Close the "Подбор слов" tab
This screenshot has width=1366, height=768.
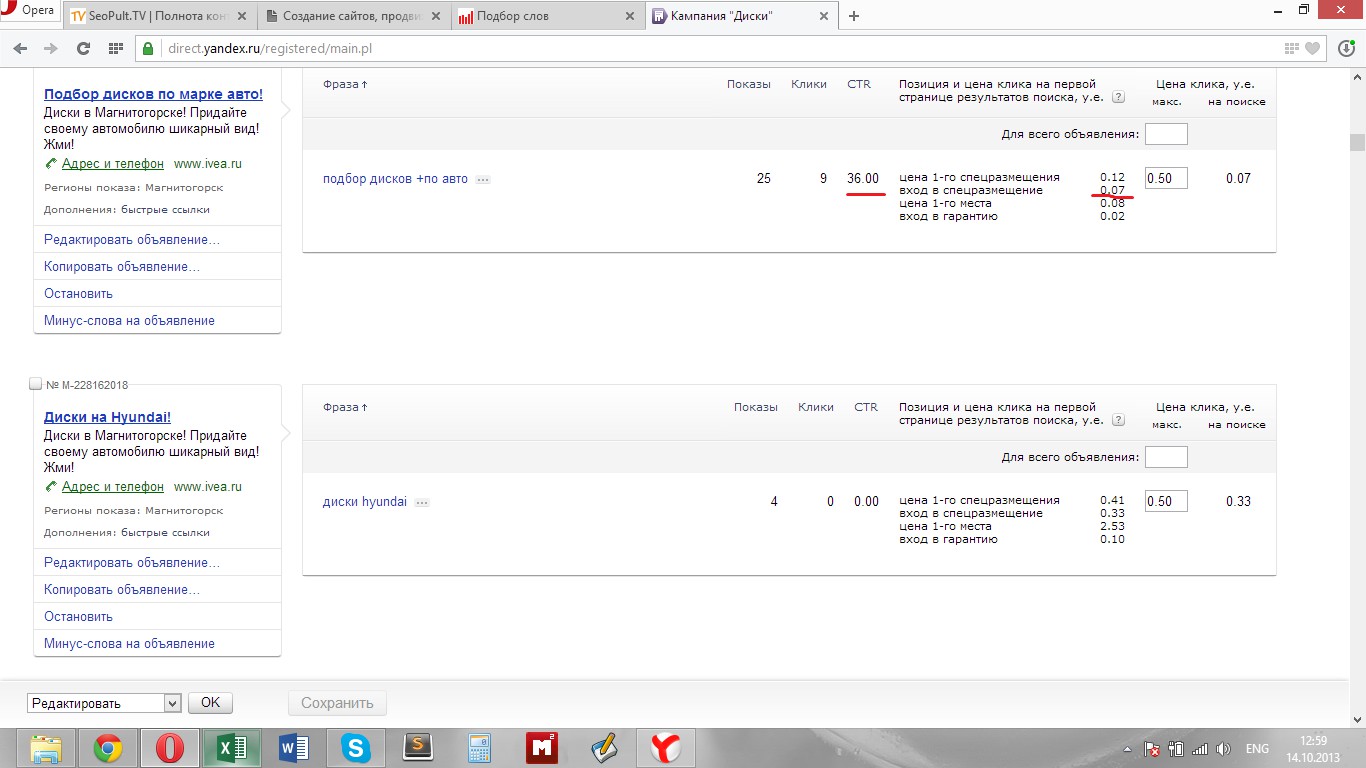click(629, 16)
